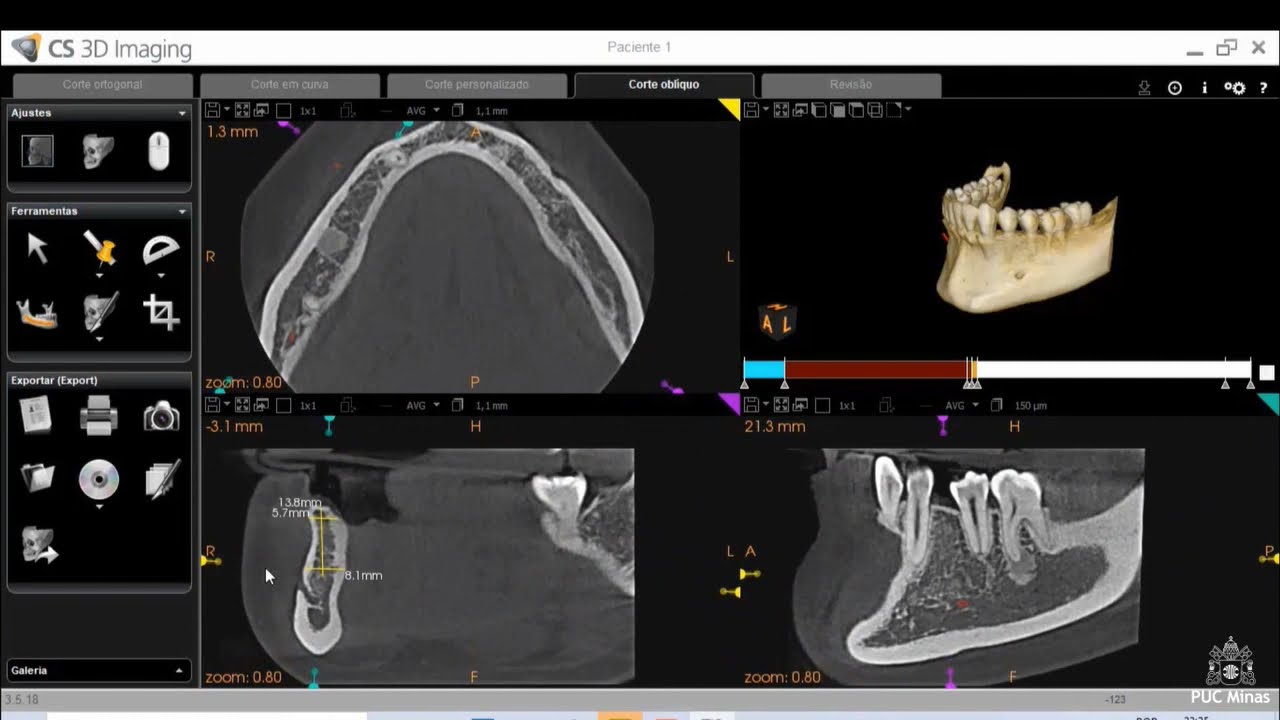Select the yellow pushpin annotation tool
The image size is (1280, 720).
[99, 248]
